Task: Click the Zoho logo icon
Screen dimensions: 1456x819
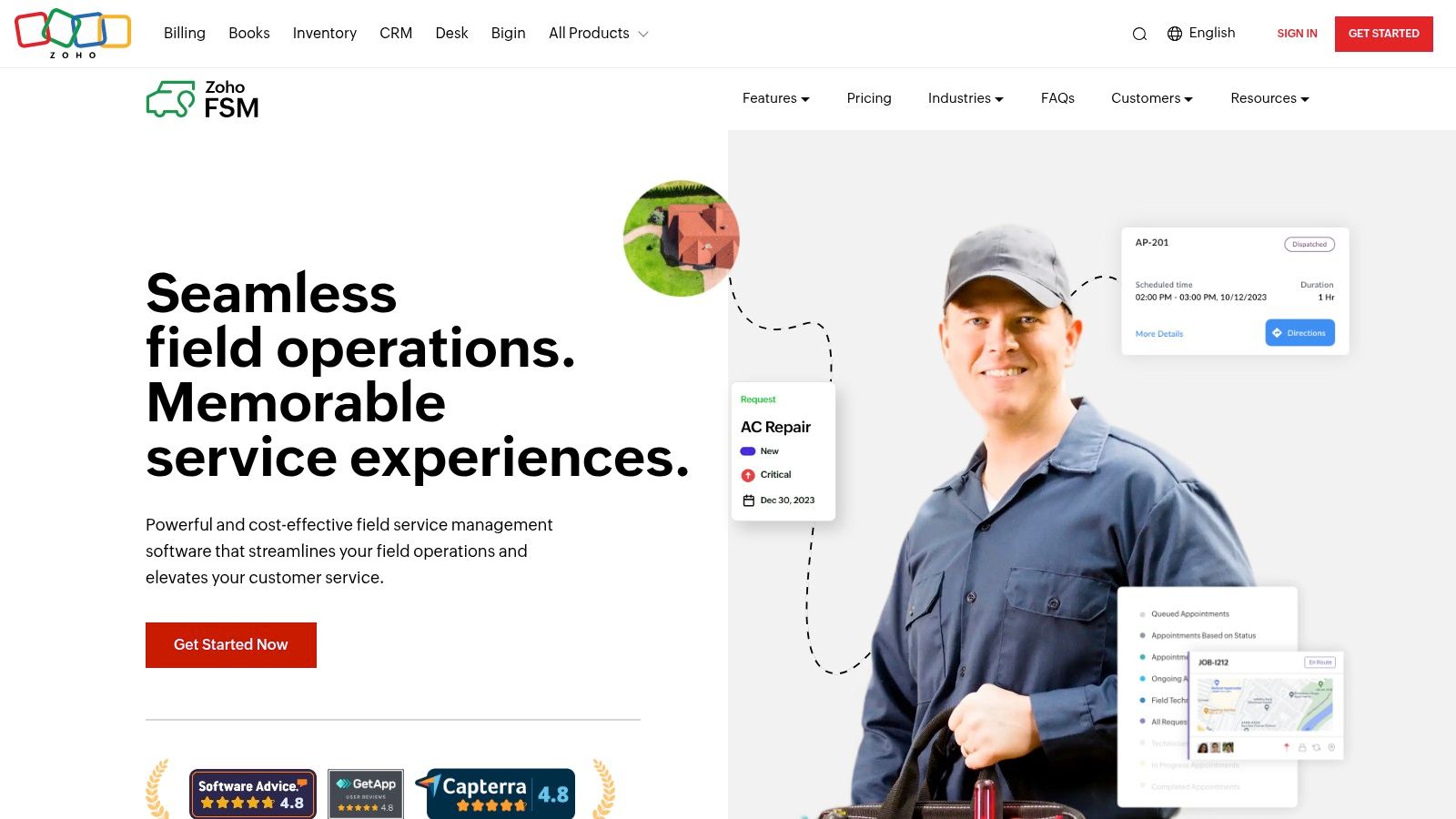Action: pyautogui.click(x=73, y=34)
